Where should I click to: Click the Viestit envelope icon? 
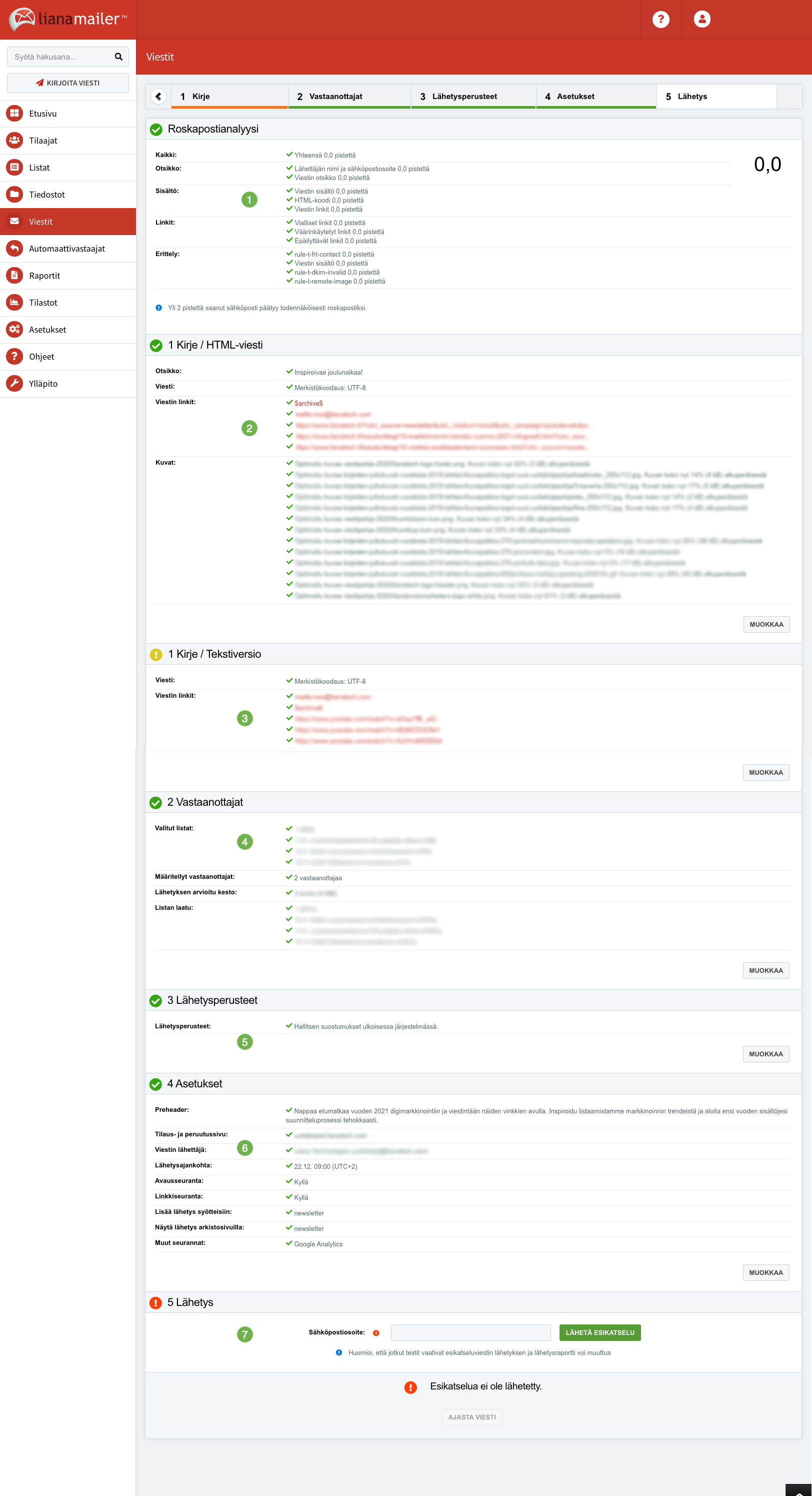14,221
